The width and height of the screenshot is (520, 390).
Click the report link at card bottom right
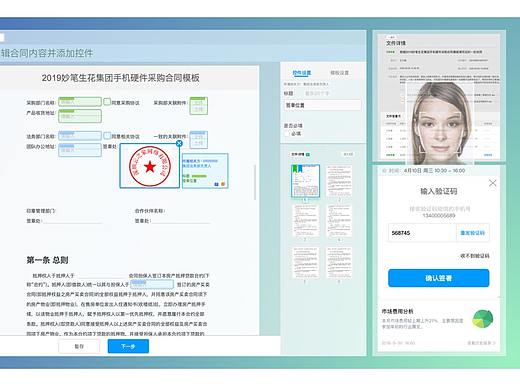pyautogui.click(x=481, y=343)
